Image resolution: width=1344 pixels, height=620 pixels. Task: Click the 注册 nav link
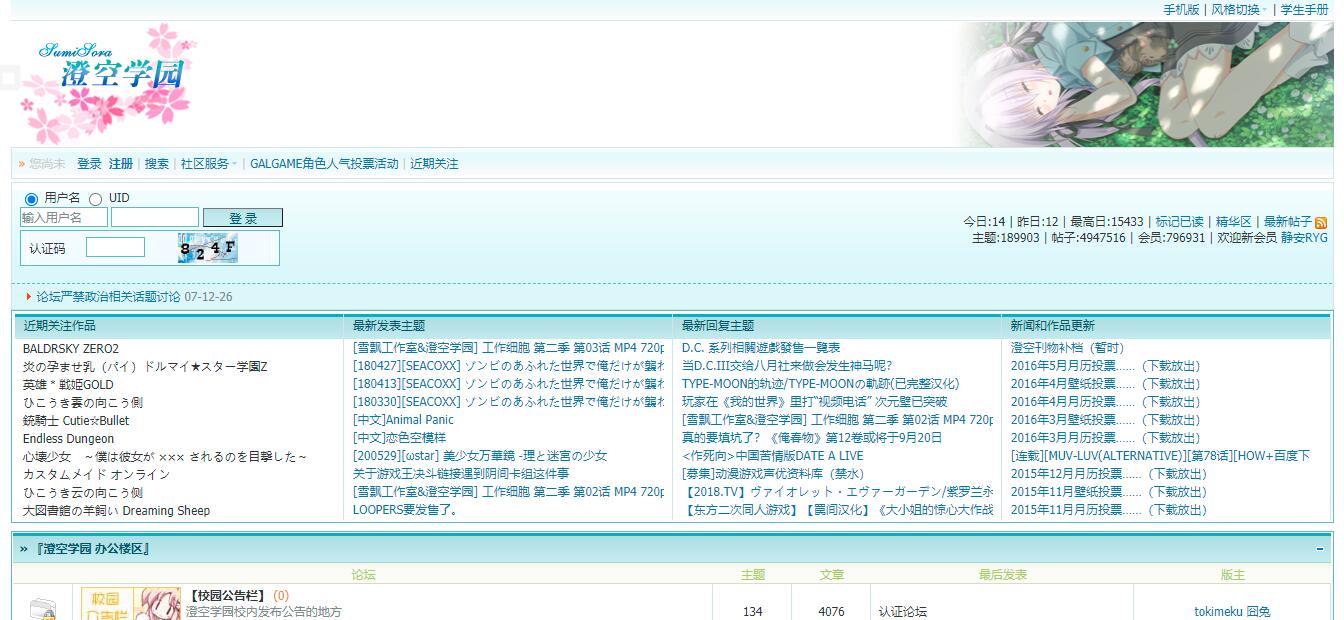pos(121,164)
